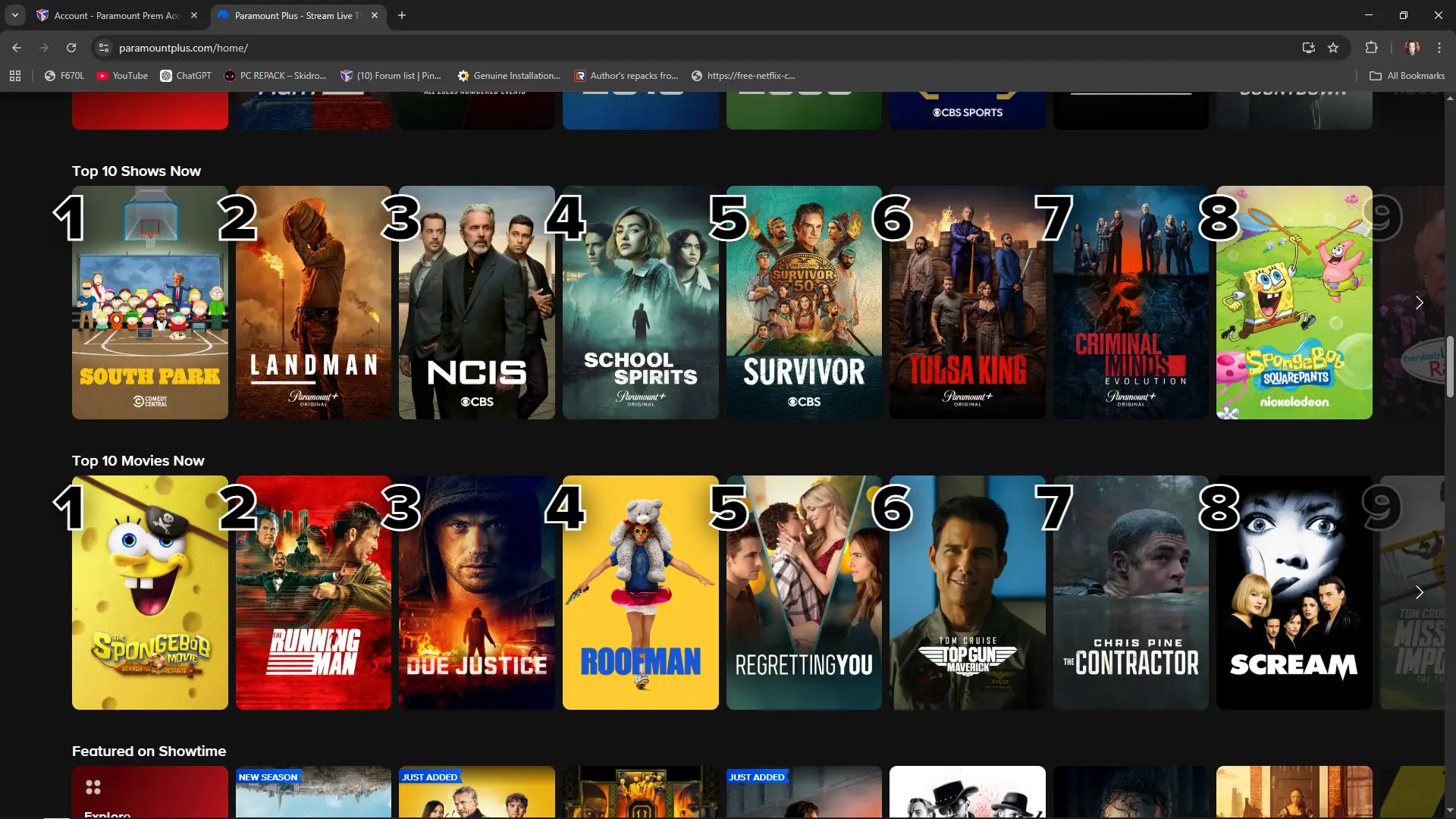The width and height of the screenshot is (1456, 819).
Task: Open site information icon in address bar
Action: pos(104,48)
